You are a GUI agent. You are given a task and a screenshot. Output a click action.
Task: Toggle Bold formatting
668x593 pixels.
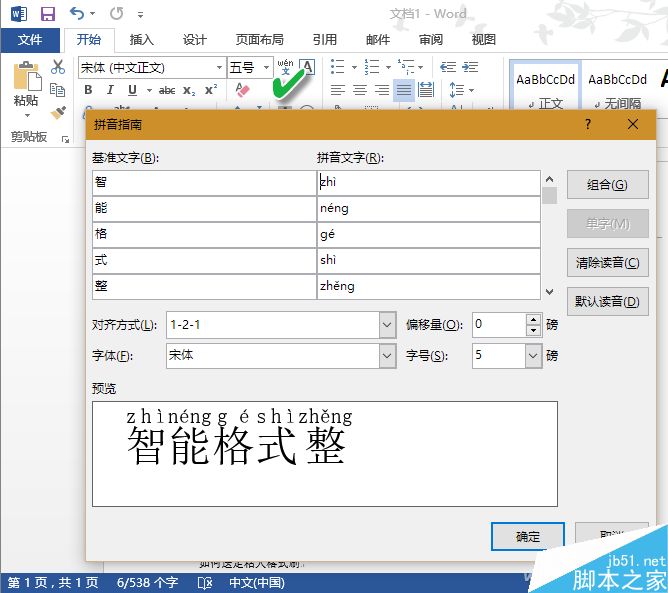pyautogui.click(x=89, y=90)
